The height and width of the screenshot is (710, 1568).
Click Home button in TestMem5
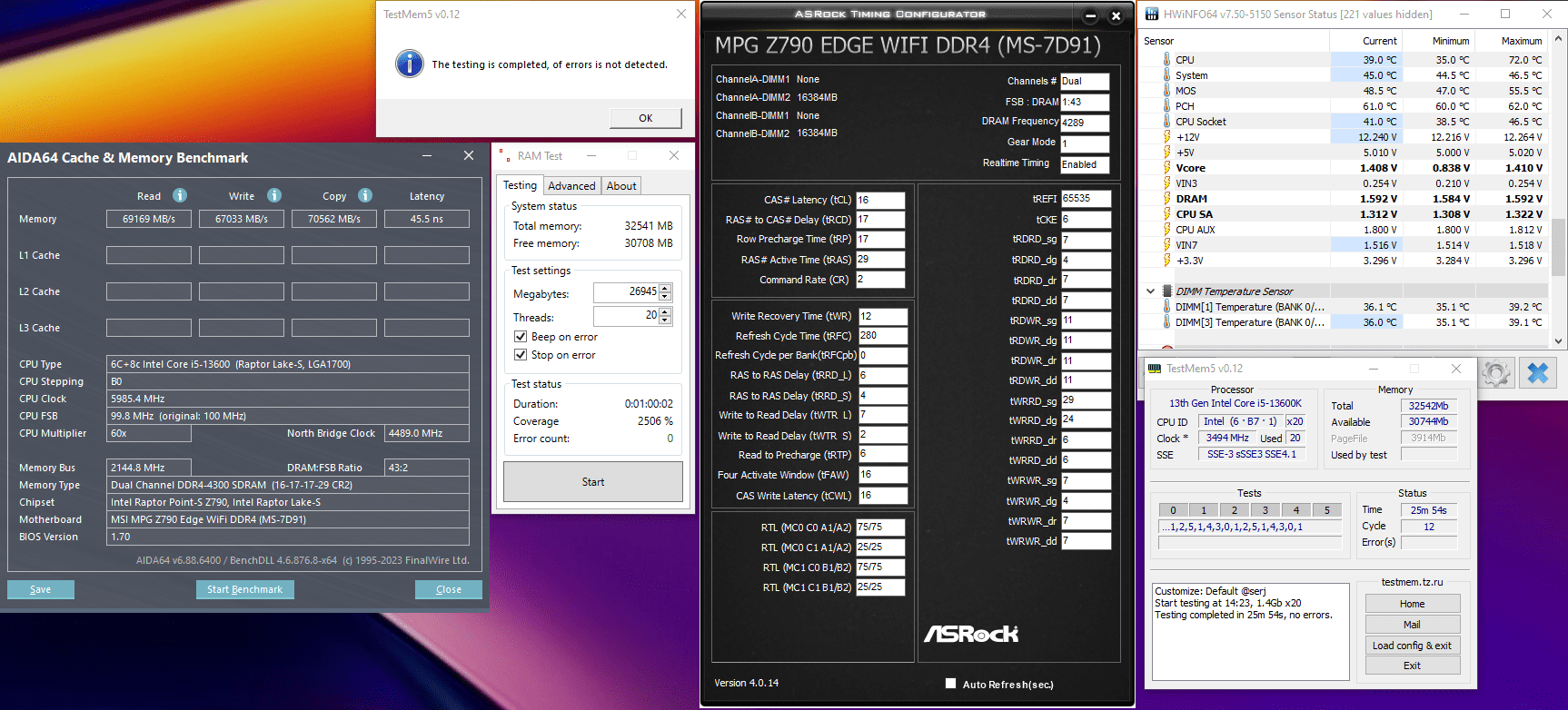[x=1413, y=604]
